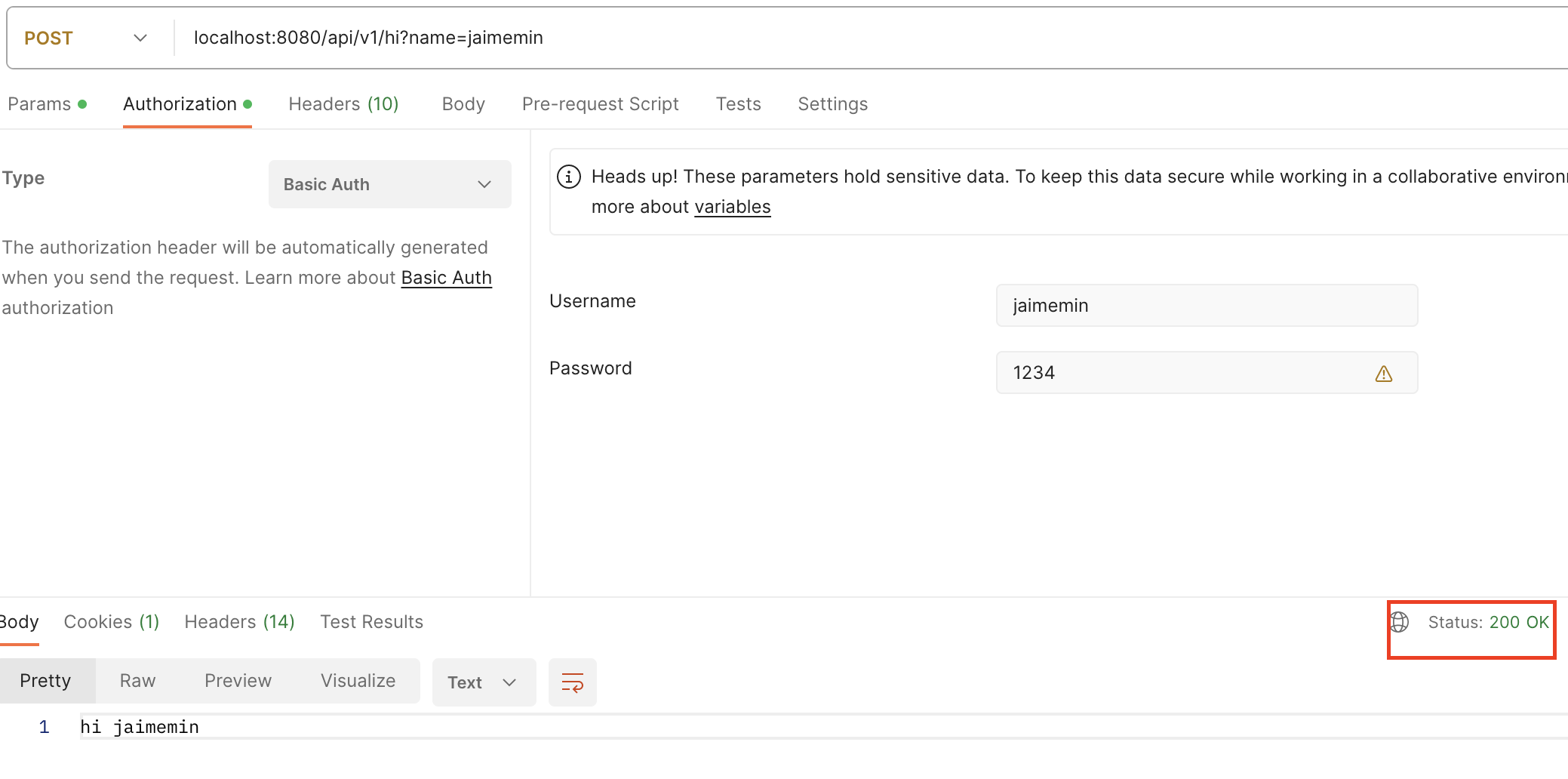Screen dimensions: 1568x779
Task: Click the Username input field
Action: [x=1206, y=306]
